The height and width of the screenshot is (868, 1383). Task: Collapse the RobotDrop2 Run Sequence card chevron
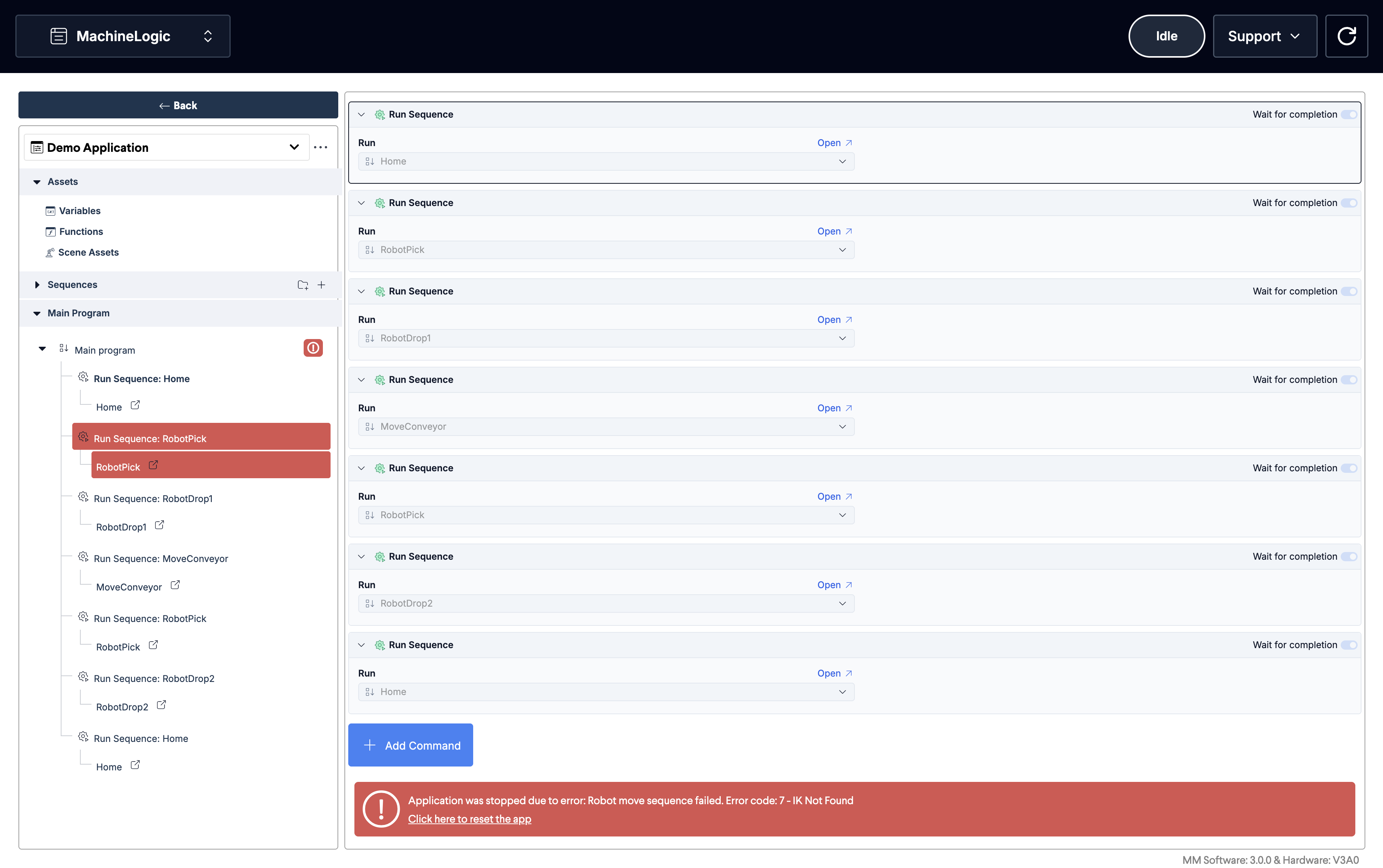[x=362, y=557]
